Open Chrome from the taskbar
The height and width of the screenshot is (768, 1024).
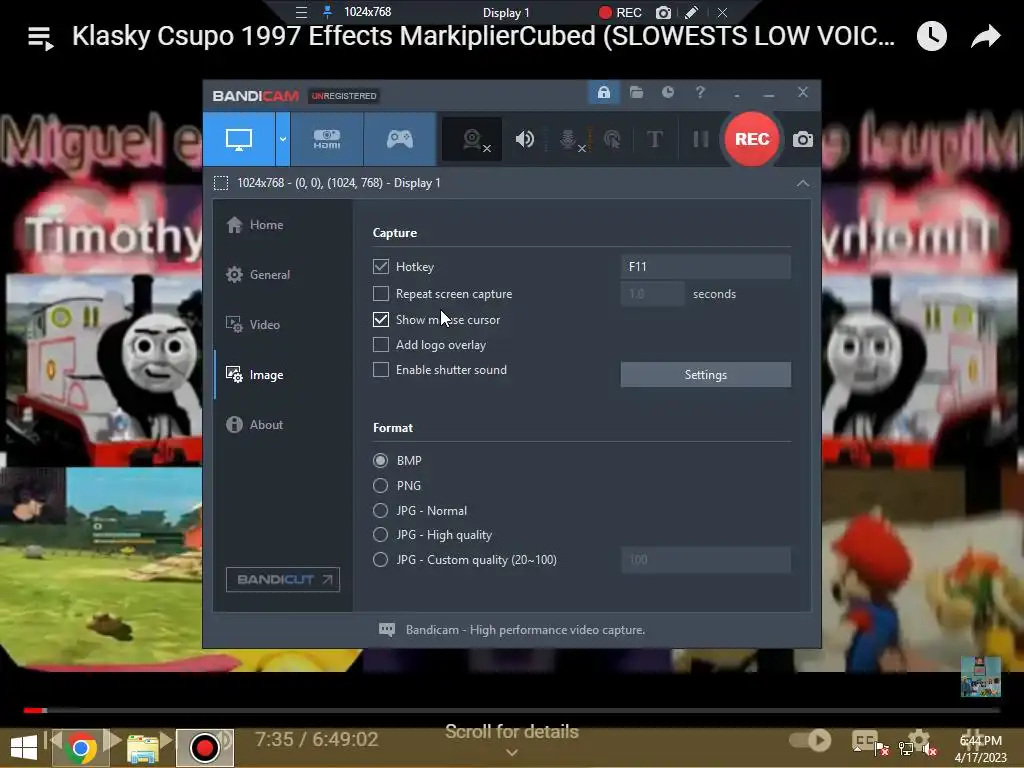(x=80, y=748)
